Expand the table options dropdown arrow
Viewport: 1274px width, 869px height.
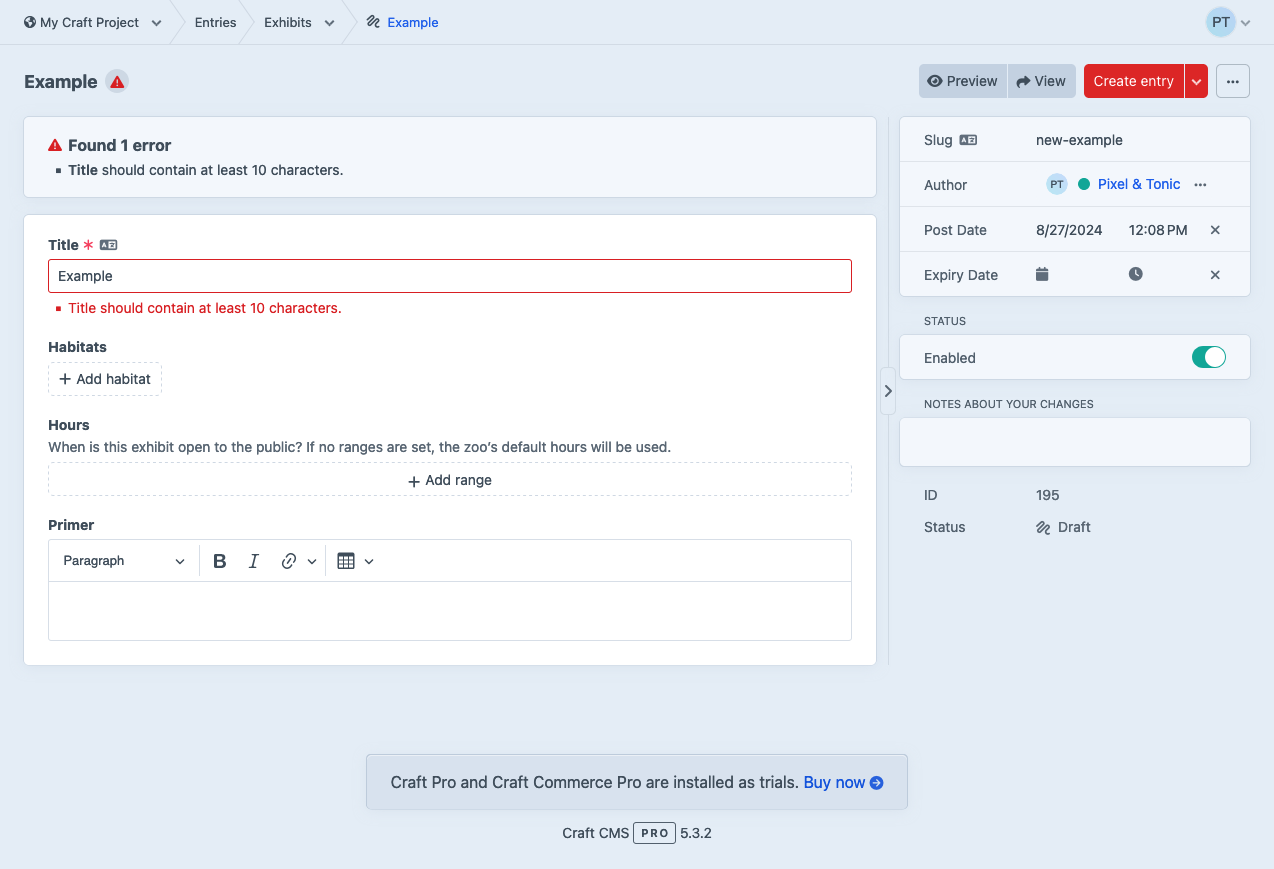pyautogui.click(x=369, y=562)
